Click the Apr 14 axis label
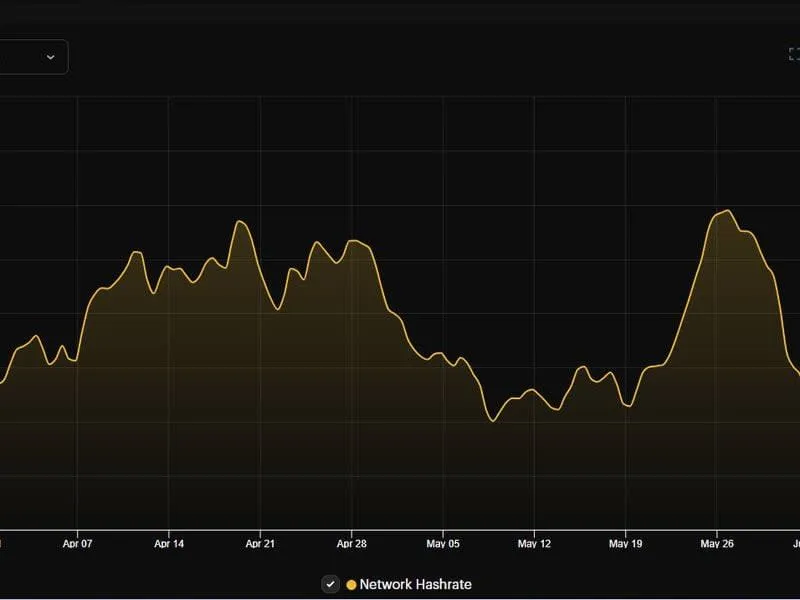 169,544
